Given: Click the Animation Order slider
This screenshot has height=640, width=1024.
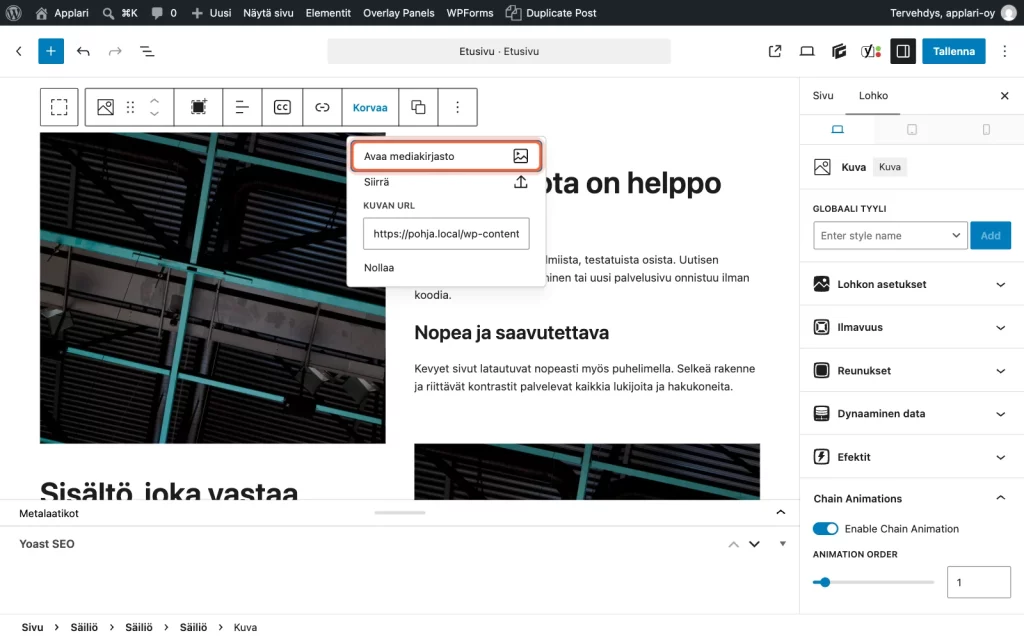Looking at the screenshot, I should (x=873, y=582).
